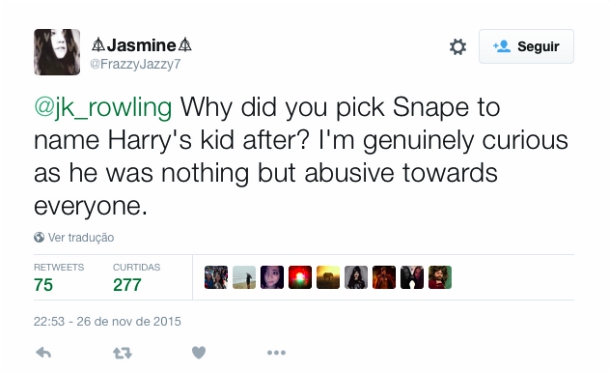Open the first liker avatar thumbnail
Viewport: 610px width, 373px height.
(x=216, y=277)
